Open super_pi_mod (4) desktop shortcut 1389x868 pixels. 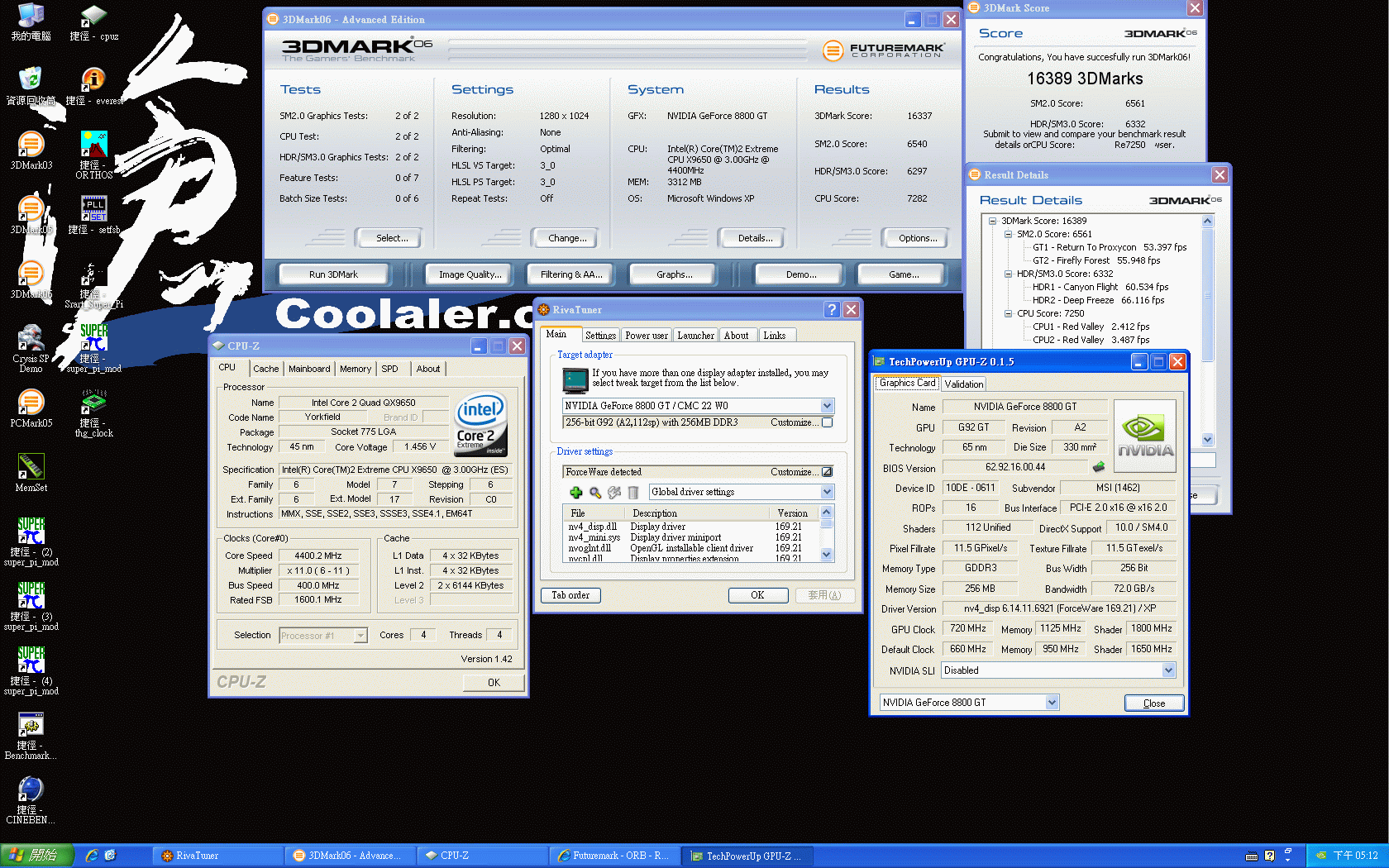(31, 670)
